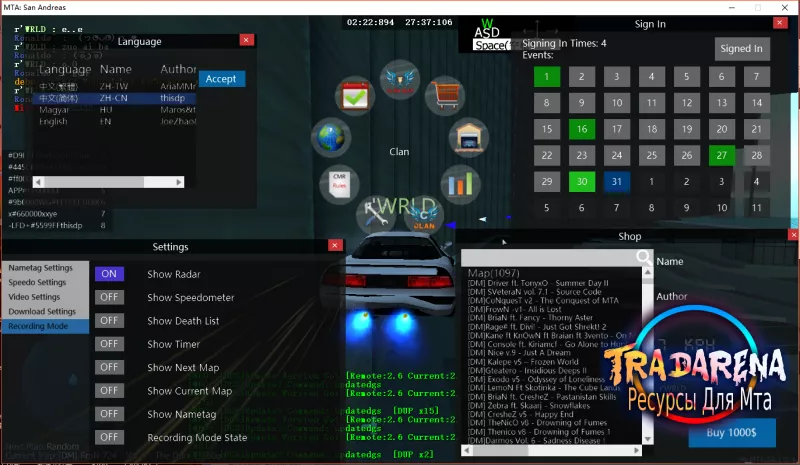Click the winged emblem icon at top of radial menu
Image resolution: width=800 pixels, height=465 pixels.
(x=399, y=79)
